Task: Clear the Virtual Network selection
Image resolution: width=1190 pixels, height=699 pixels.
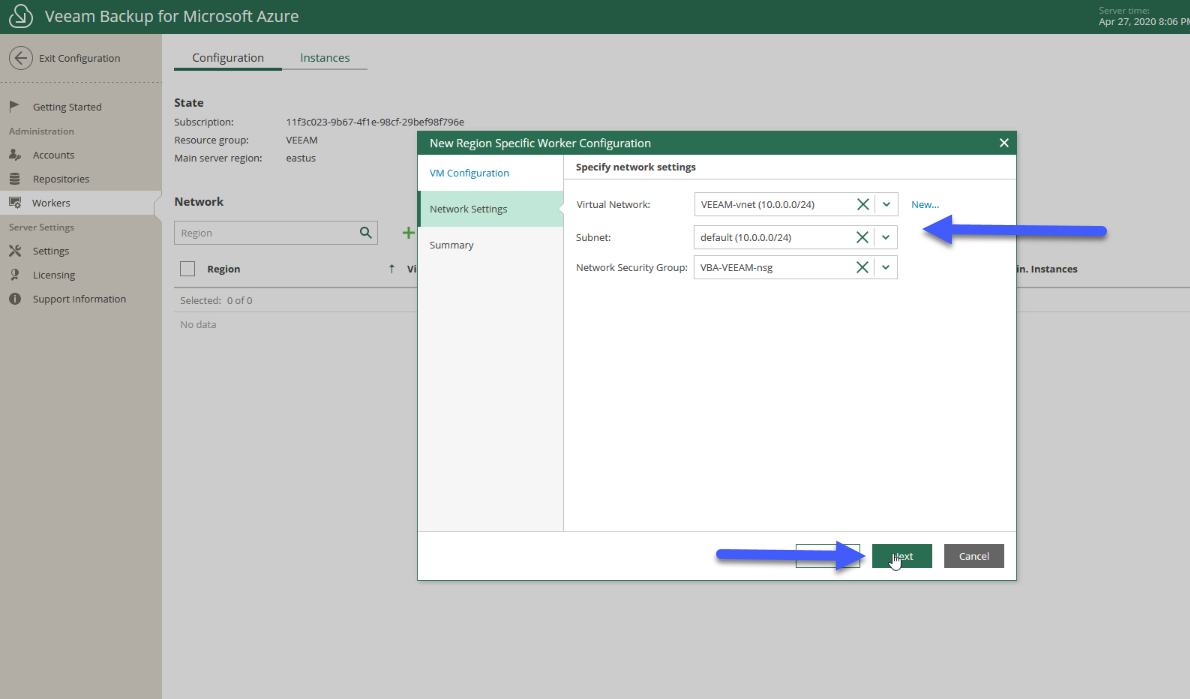Action: (x=863, y=204)
